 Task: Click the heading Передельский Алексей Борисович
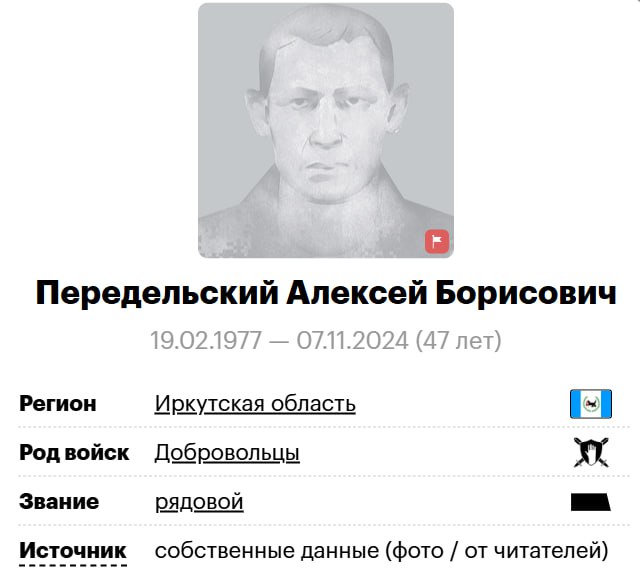click(326, 293)
